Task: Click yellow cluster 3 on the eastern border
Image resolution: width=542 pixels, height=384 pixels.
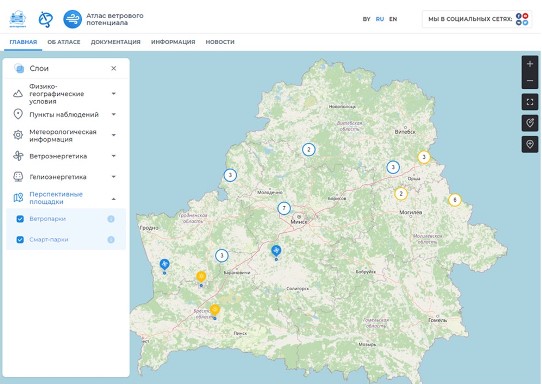Action: (424, 157)
